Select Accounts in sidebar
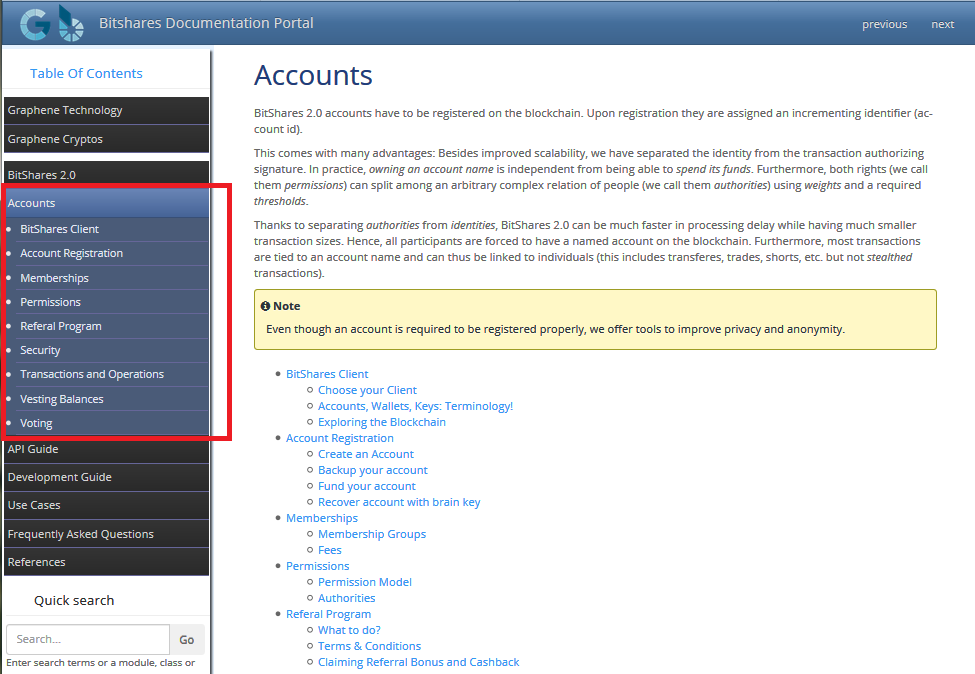975x674 pixels. pyautogui.click(x=106, y=203)
